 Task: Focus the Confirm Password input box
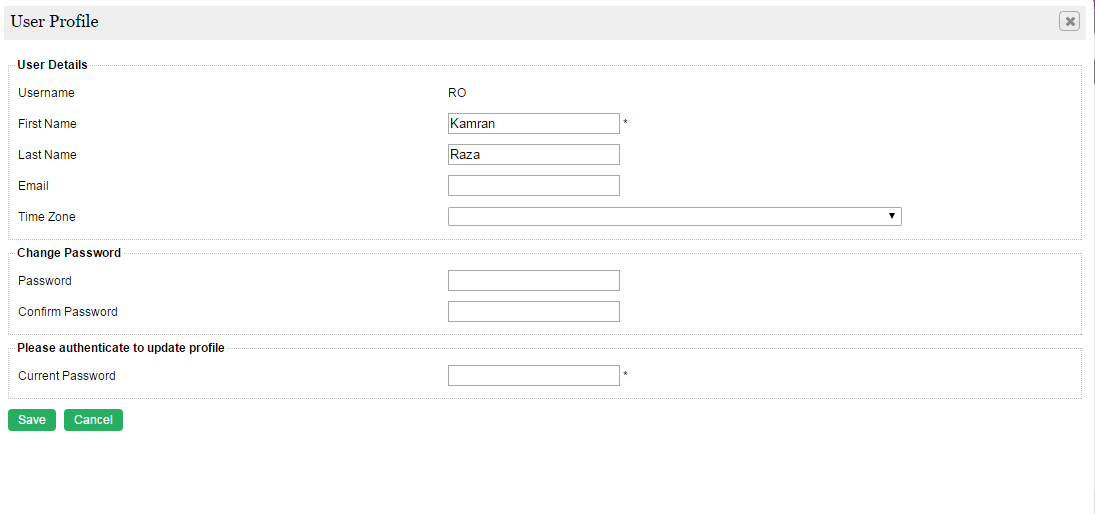[533, 312]
